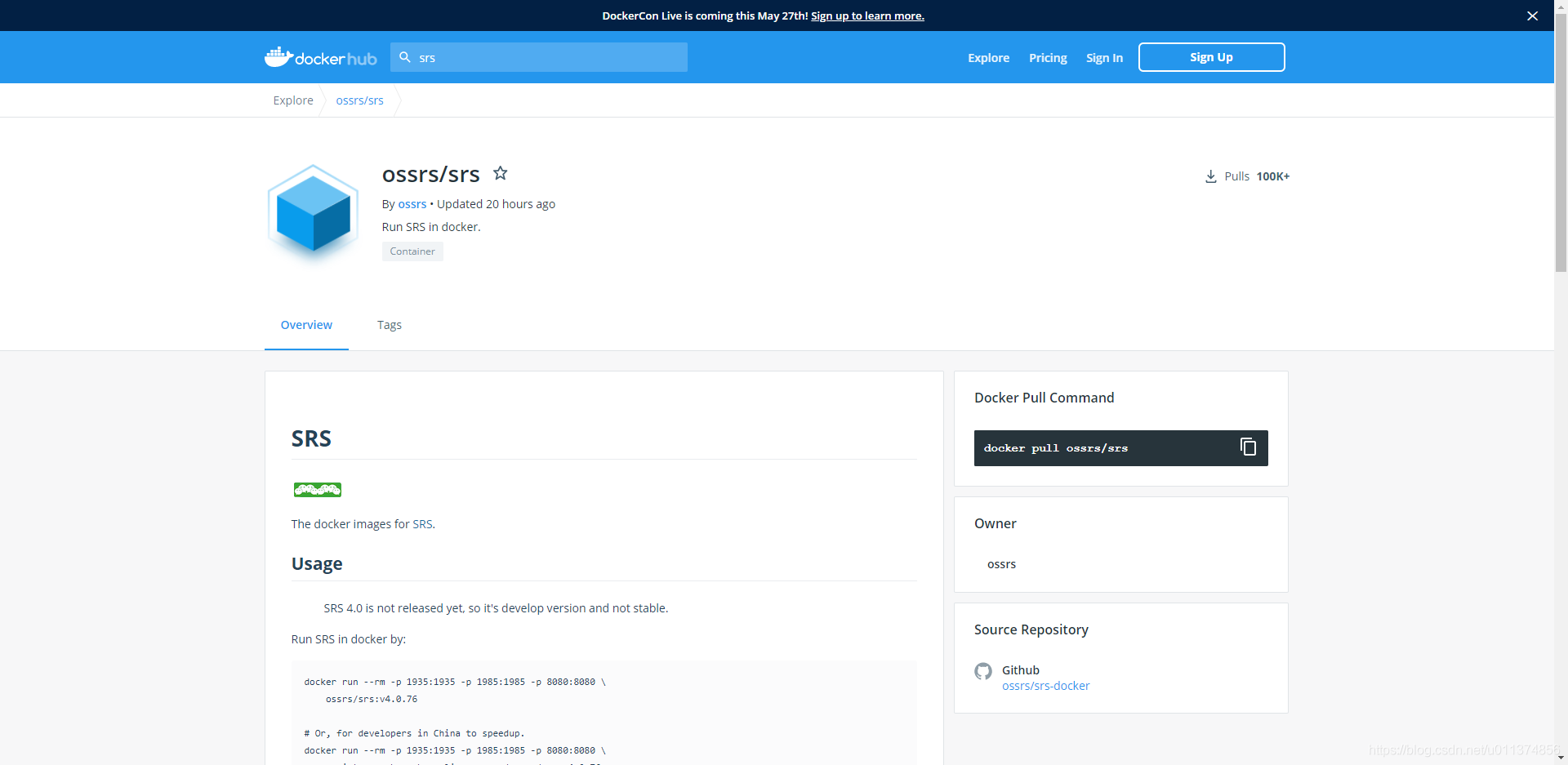Click the build status badge under SRS

click(x=317, y=490)
